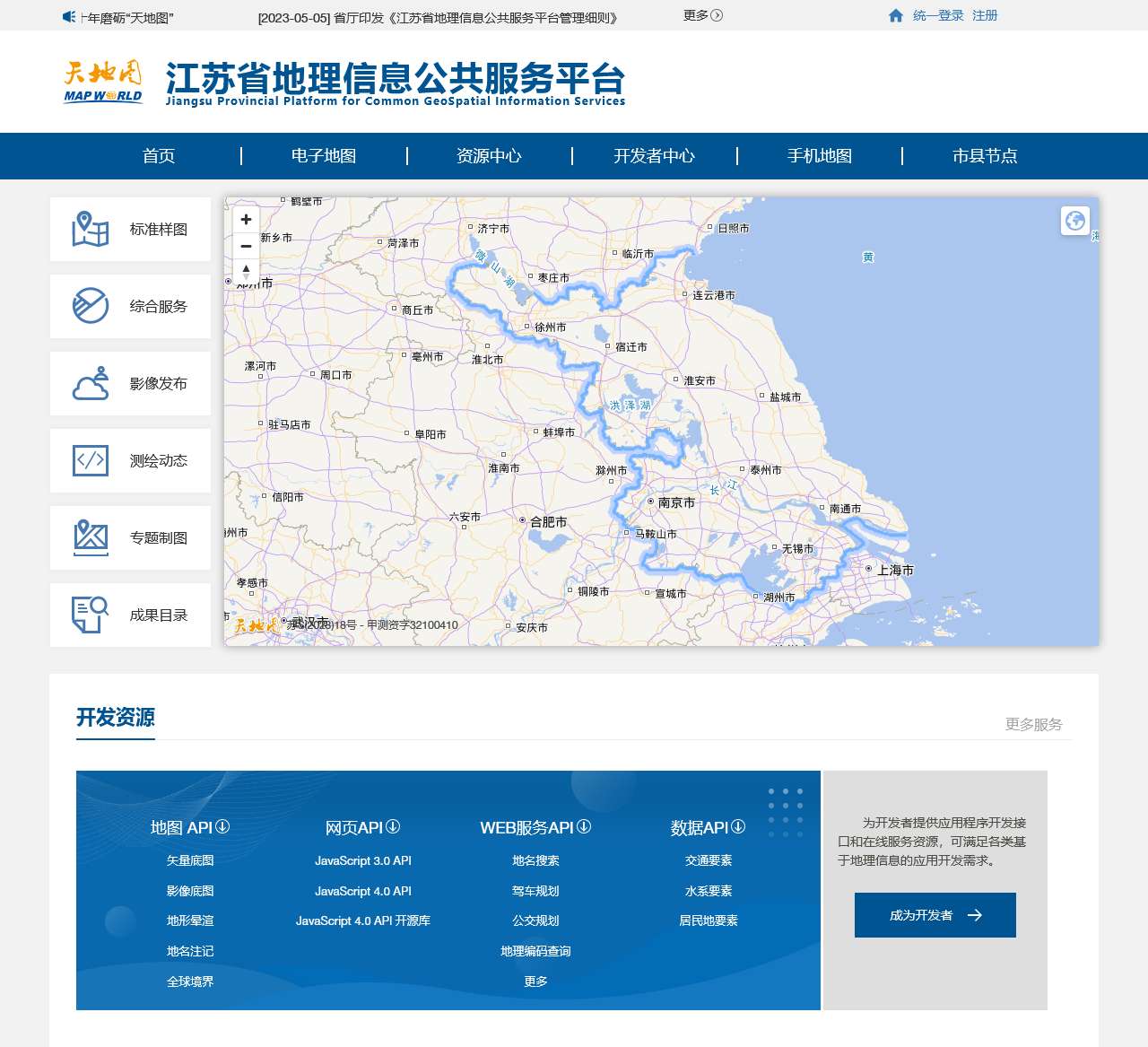Click 南京市 on the map

click(675, 503)
